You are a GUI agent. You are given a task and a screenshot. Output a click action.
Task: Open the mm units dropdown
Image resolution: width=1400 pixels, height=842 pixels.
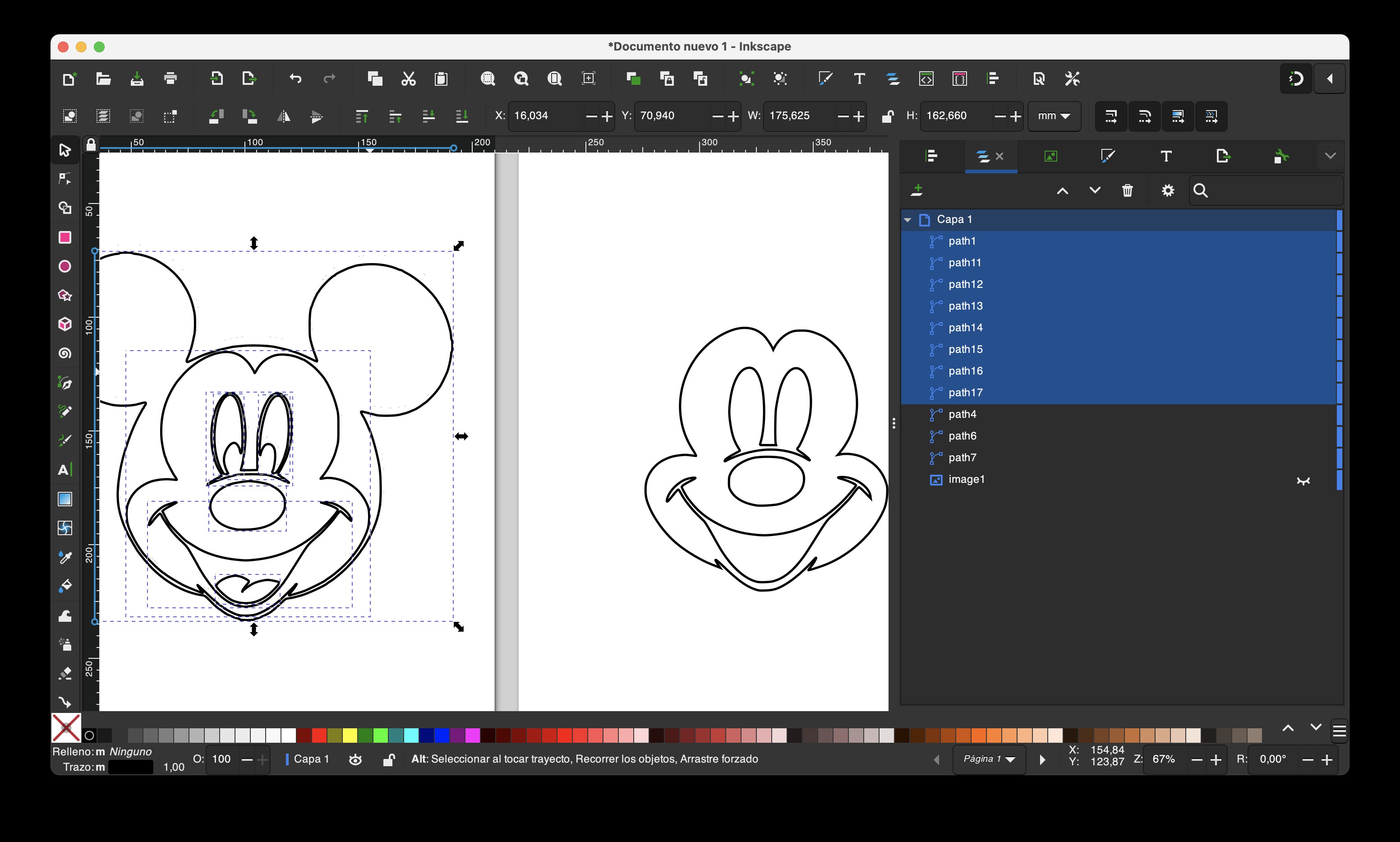point(1054,116)
